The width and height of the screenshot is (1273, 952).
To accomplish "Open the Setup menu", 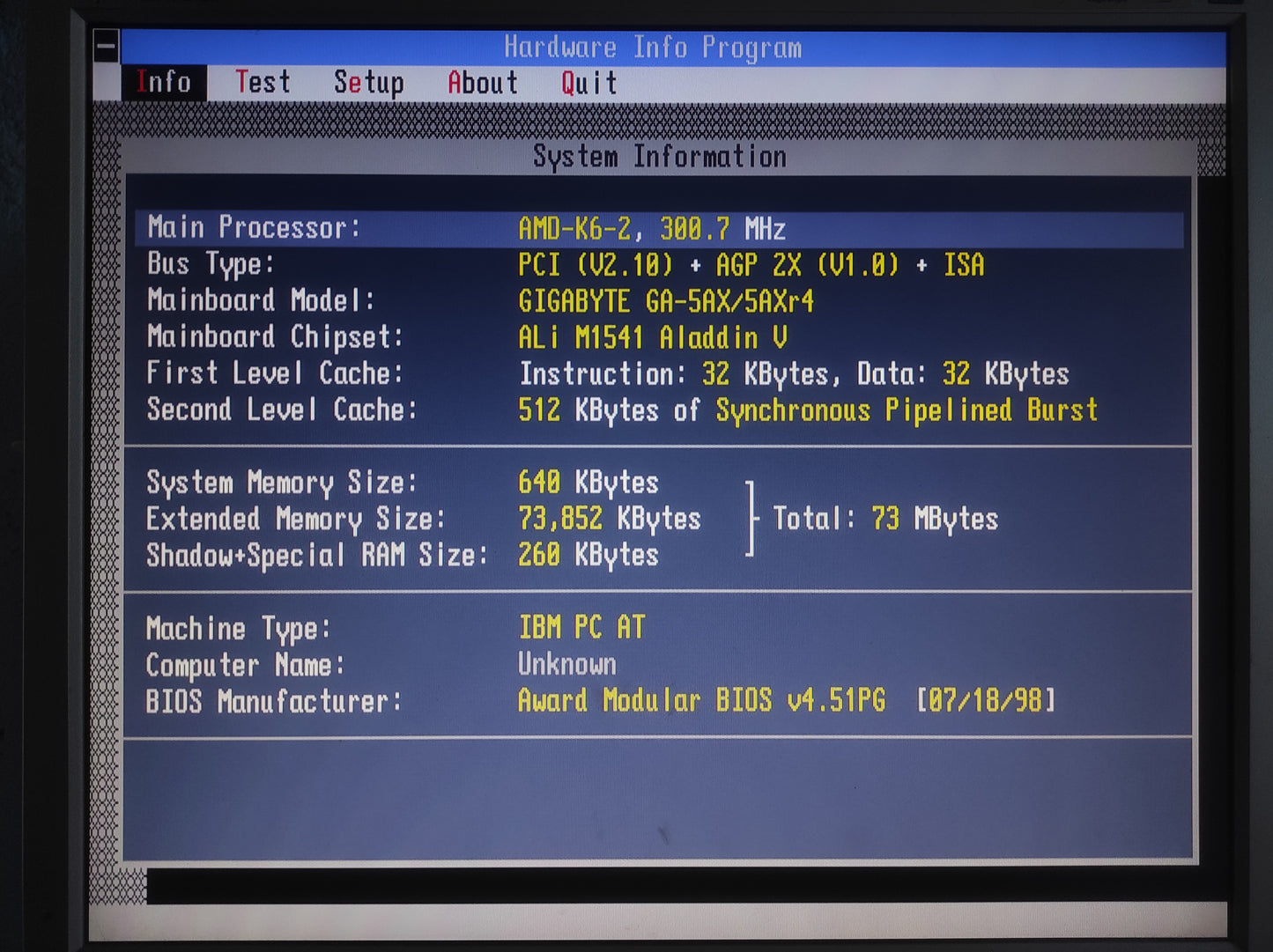I will click(x=368, y=83).
